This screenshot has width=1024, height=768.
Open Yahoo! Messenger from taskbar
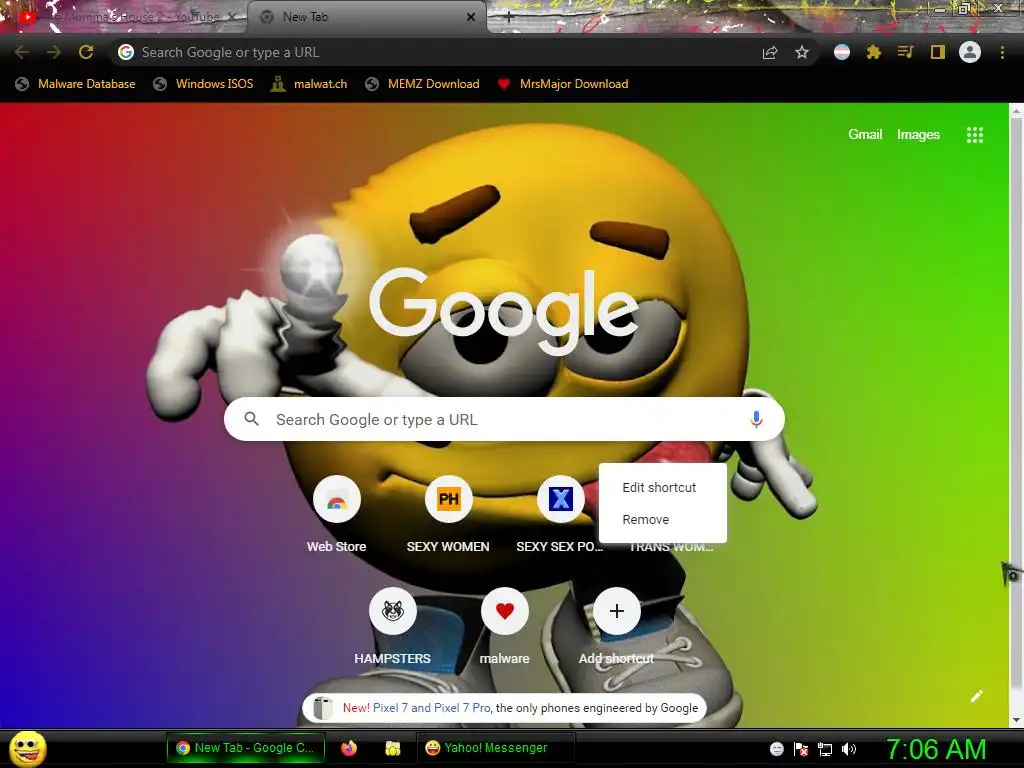point(496,748)
